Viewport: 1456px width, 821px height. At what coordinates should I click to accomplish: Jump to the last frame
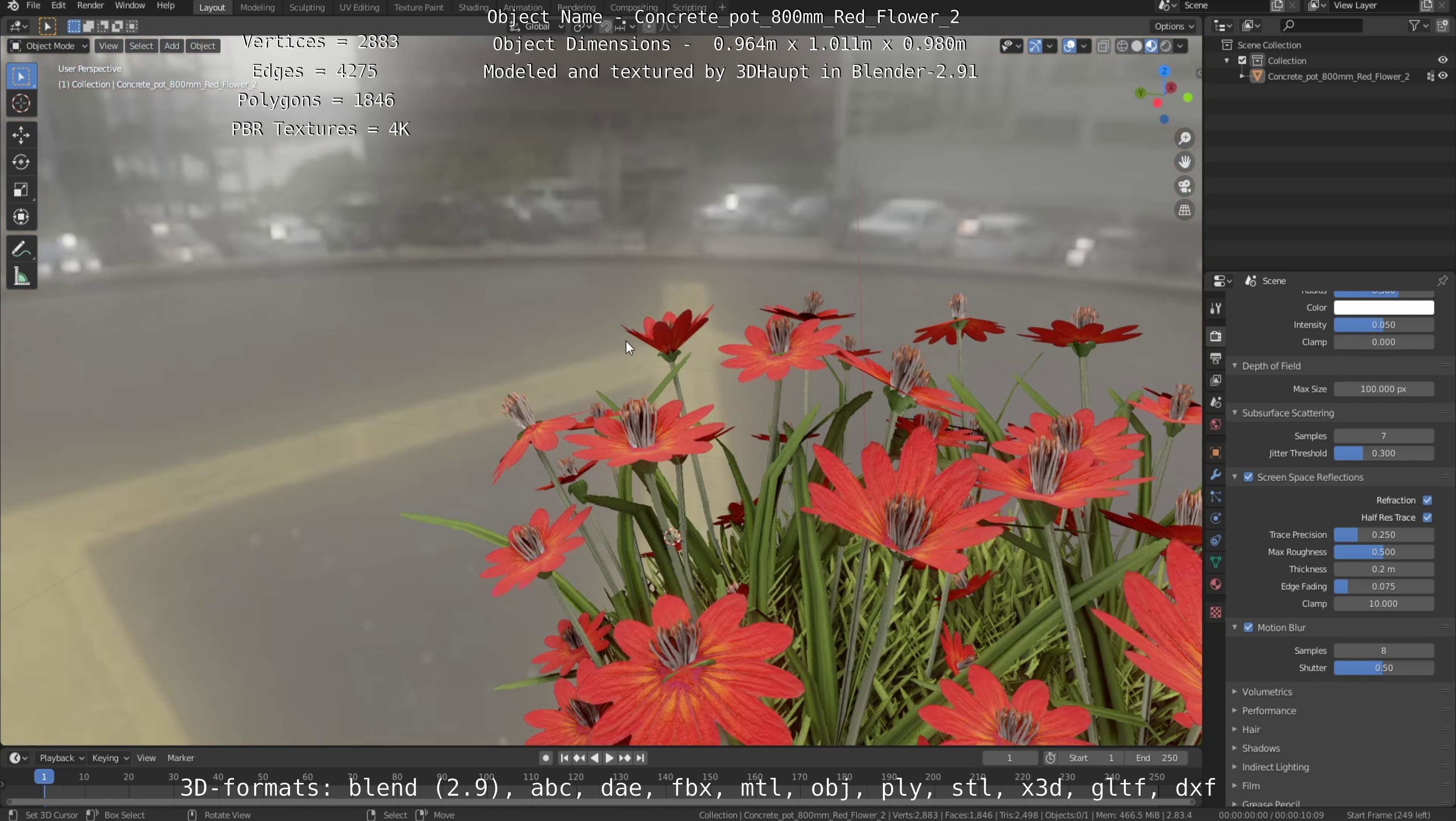coord(640,758)
